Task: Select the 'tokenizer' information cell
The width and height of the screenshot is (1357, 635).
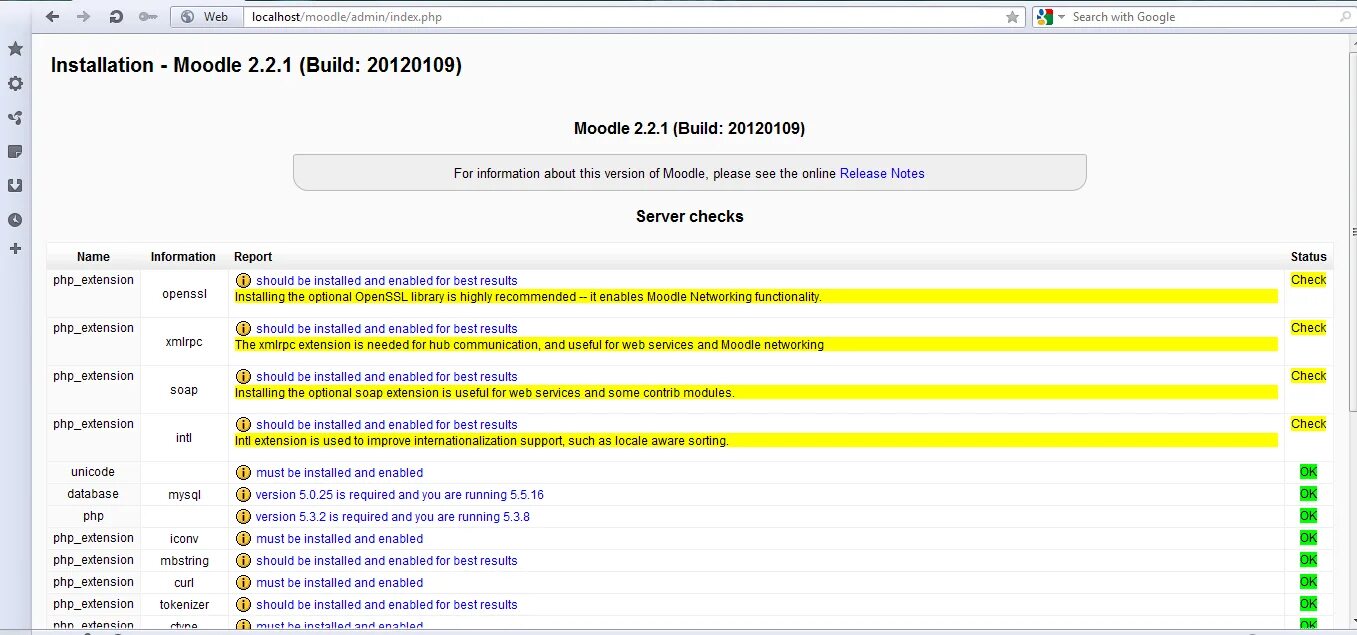Action: pos(184,604)
